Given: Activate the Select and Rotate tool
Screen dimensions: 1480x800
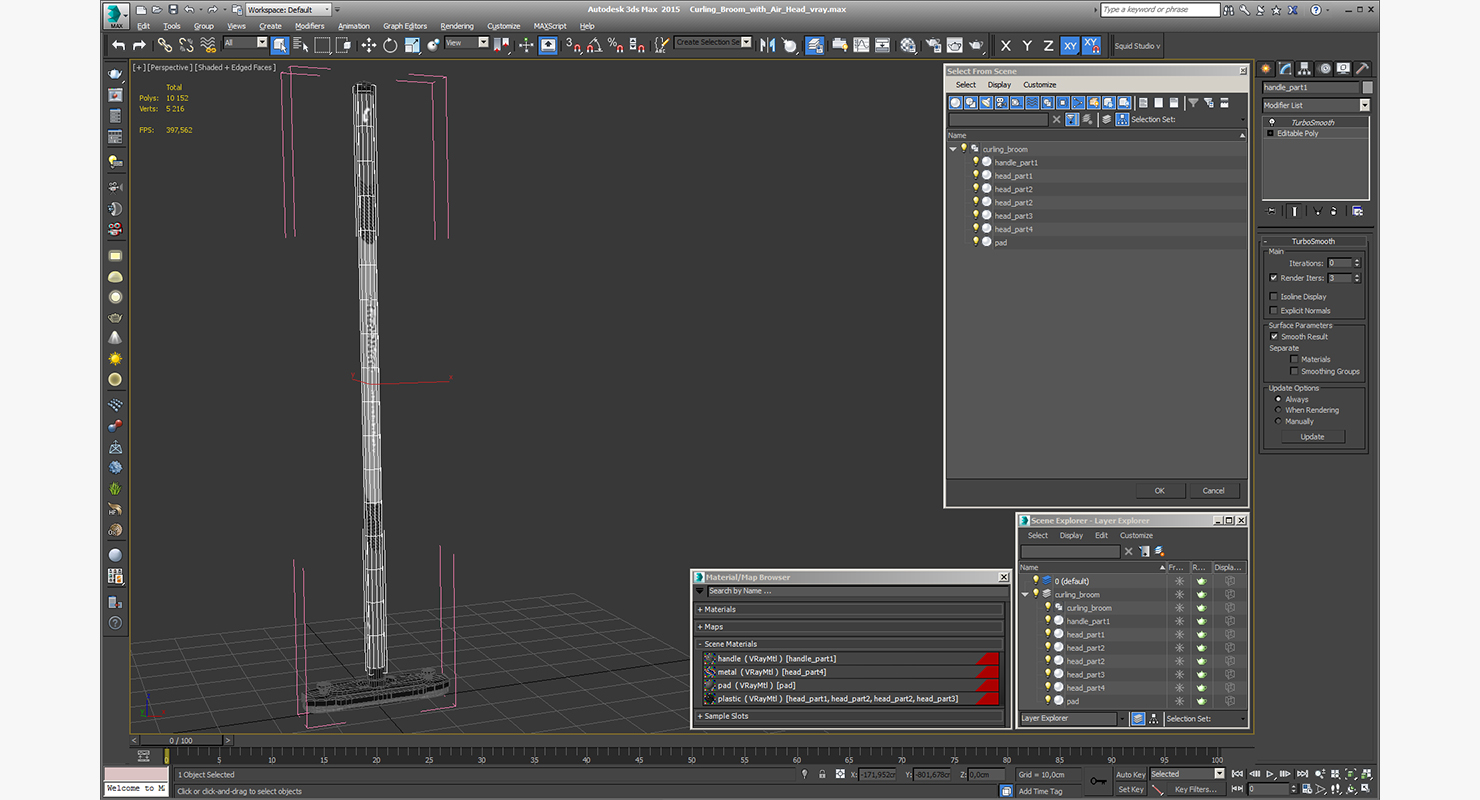Looking at the screenshot, I should pos(390,45).
